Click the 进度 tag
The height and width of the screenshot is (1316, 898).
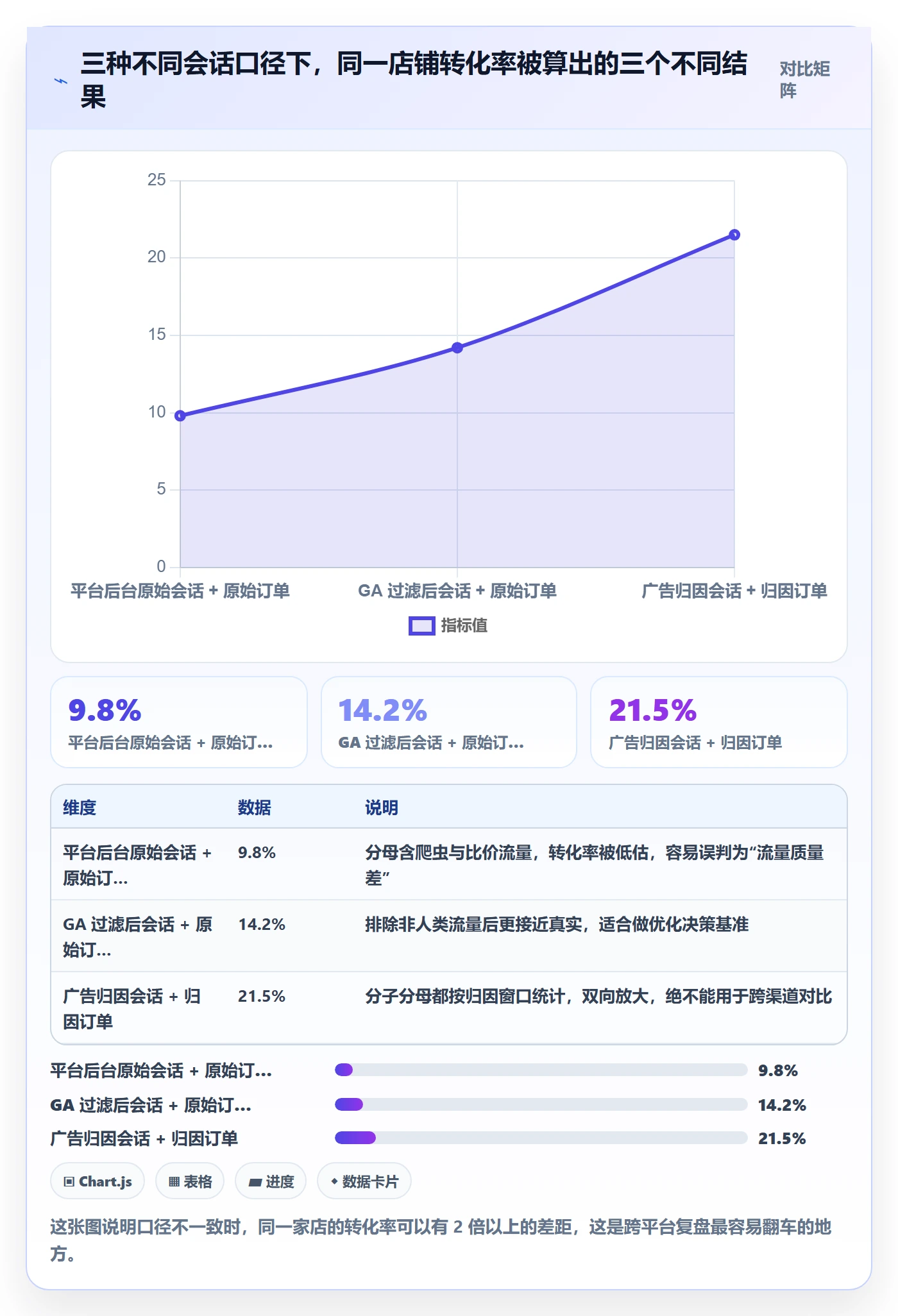[x=271, y=1181]
